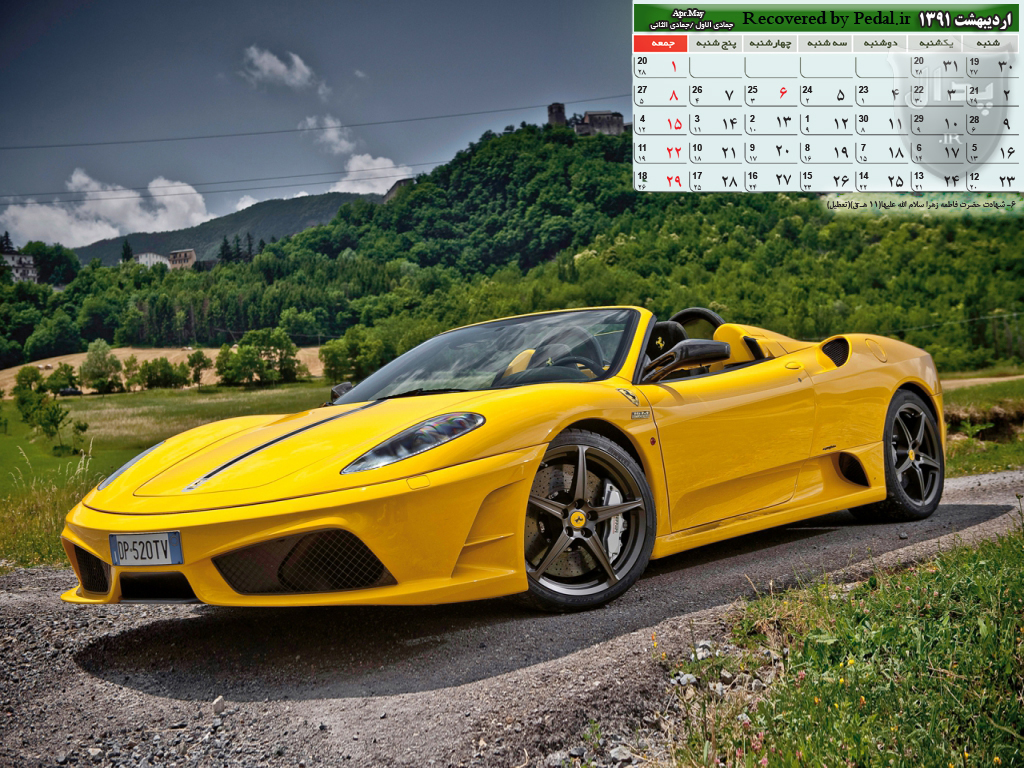Click day ۷ cell (Gregorian 26)

(715, 95)
